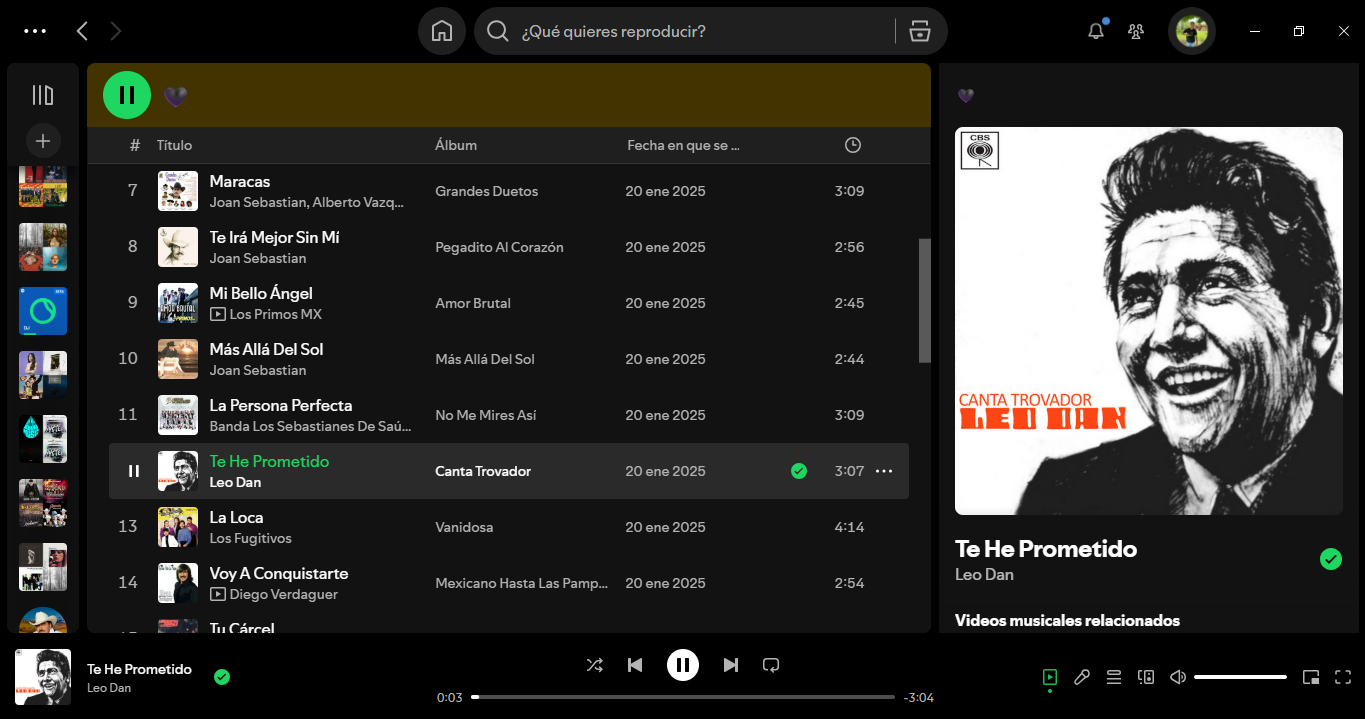Sort by Álbum column header
1365x719 pixels.
[x=456, y=145]
